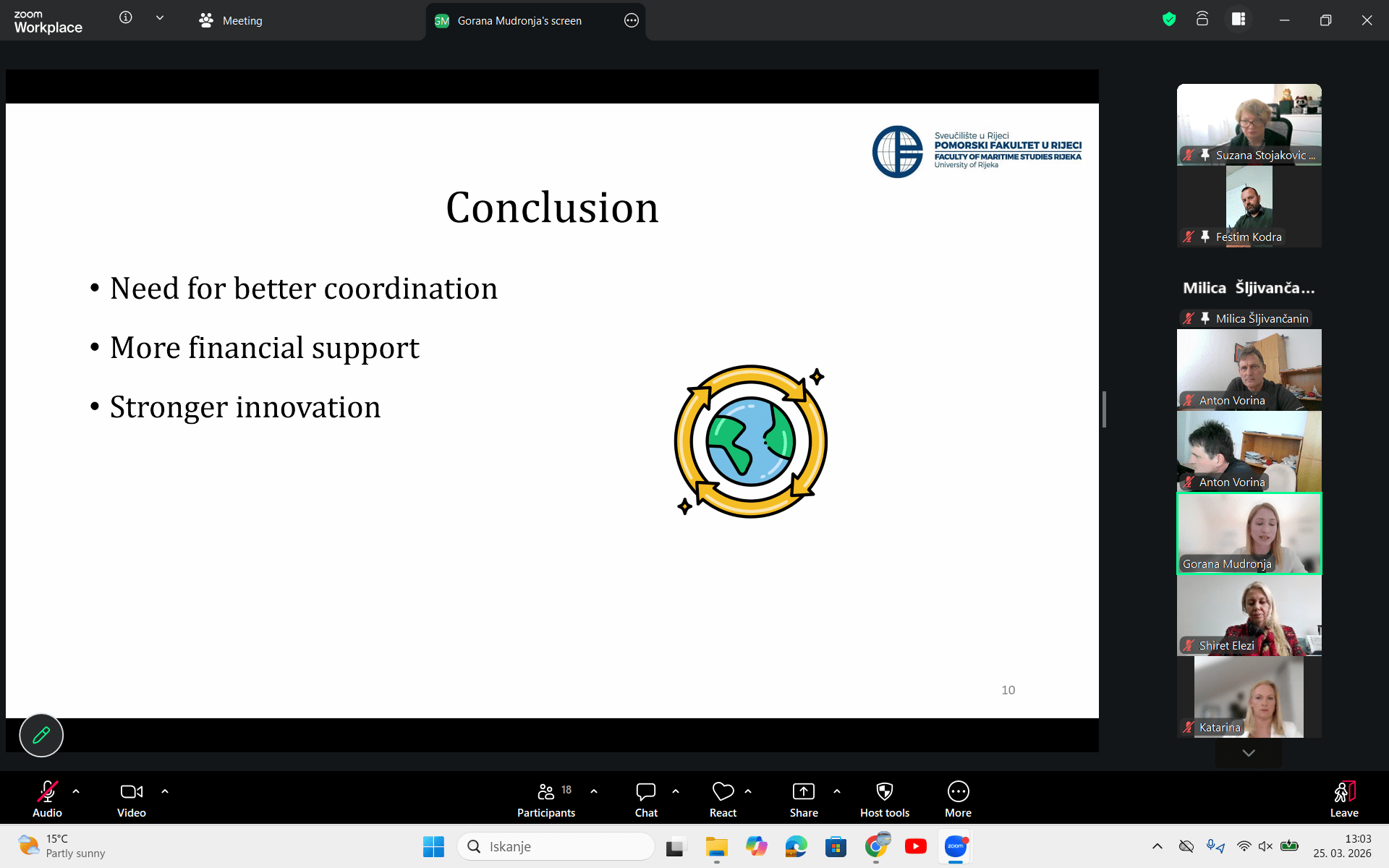The image size is (1389, 868).
Task: Open Host tools shield
Action: coord(884,799)
